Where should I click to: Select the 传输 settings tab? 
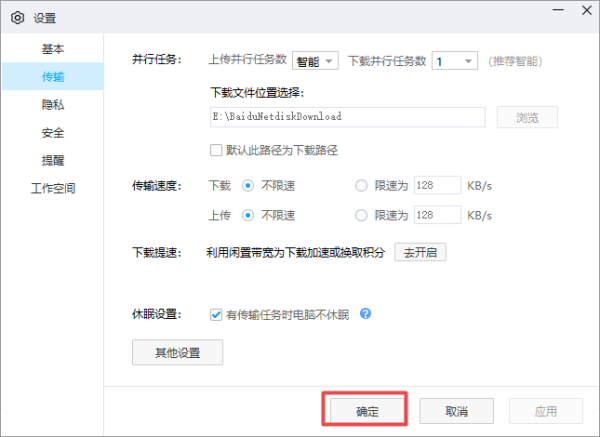[53, 77]
